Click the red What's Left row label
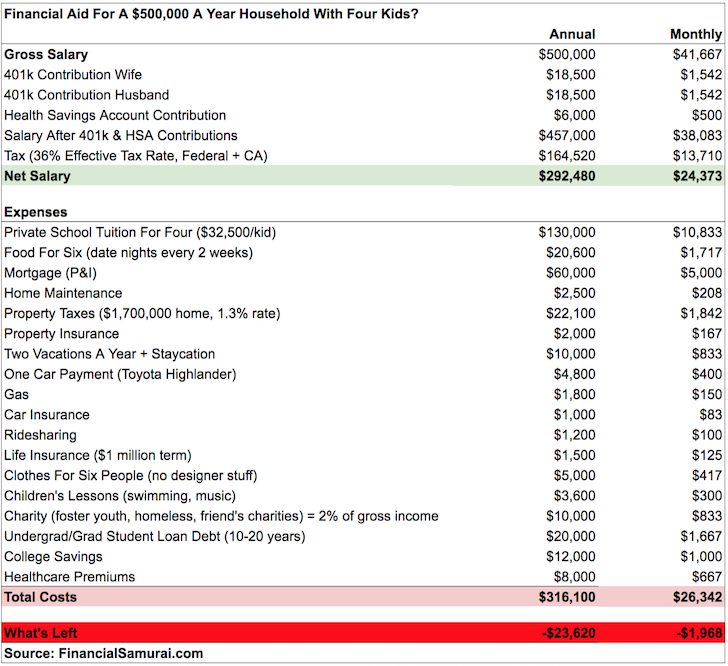Viewport: 728px width, 666px height. pyautogui.click(x=40, y=633)
